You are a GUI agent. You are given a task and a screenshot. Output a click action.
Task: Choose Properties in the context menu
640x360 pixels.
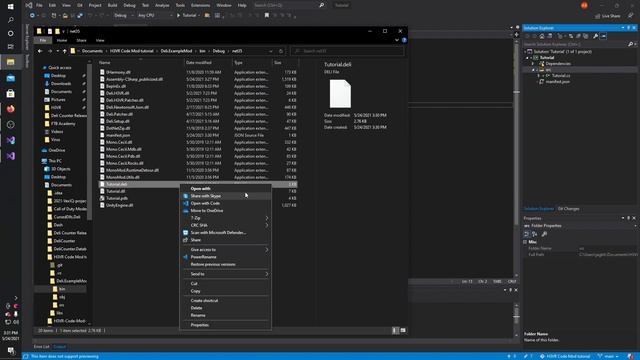(225, 325)
